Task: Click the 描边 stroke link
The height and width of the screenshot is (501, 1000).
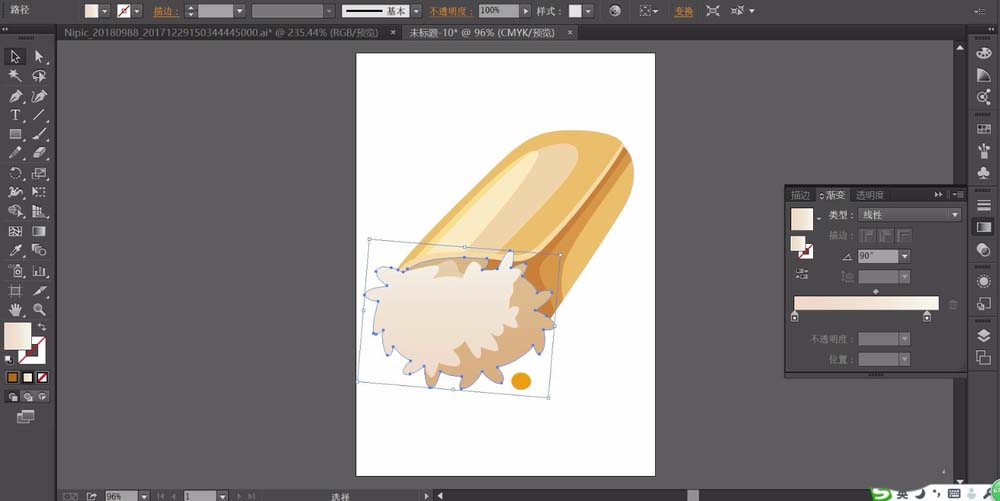Action: [x=166, y=11]
